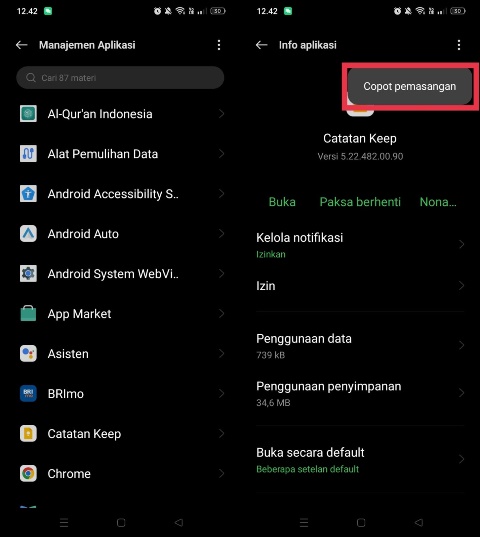Tap the Al-Qur'an Indonesia app icon
This screenshot has width=480, height=537.
click(x=28, y=114)
